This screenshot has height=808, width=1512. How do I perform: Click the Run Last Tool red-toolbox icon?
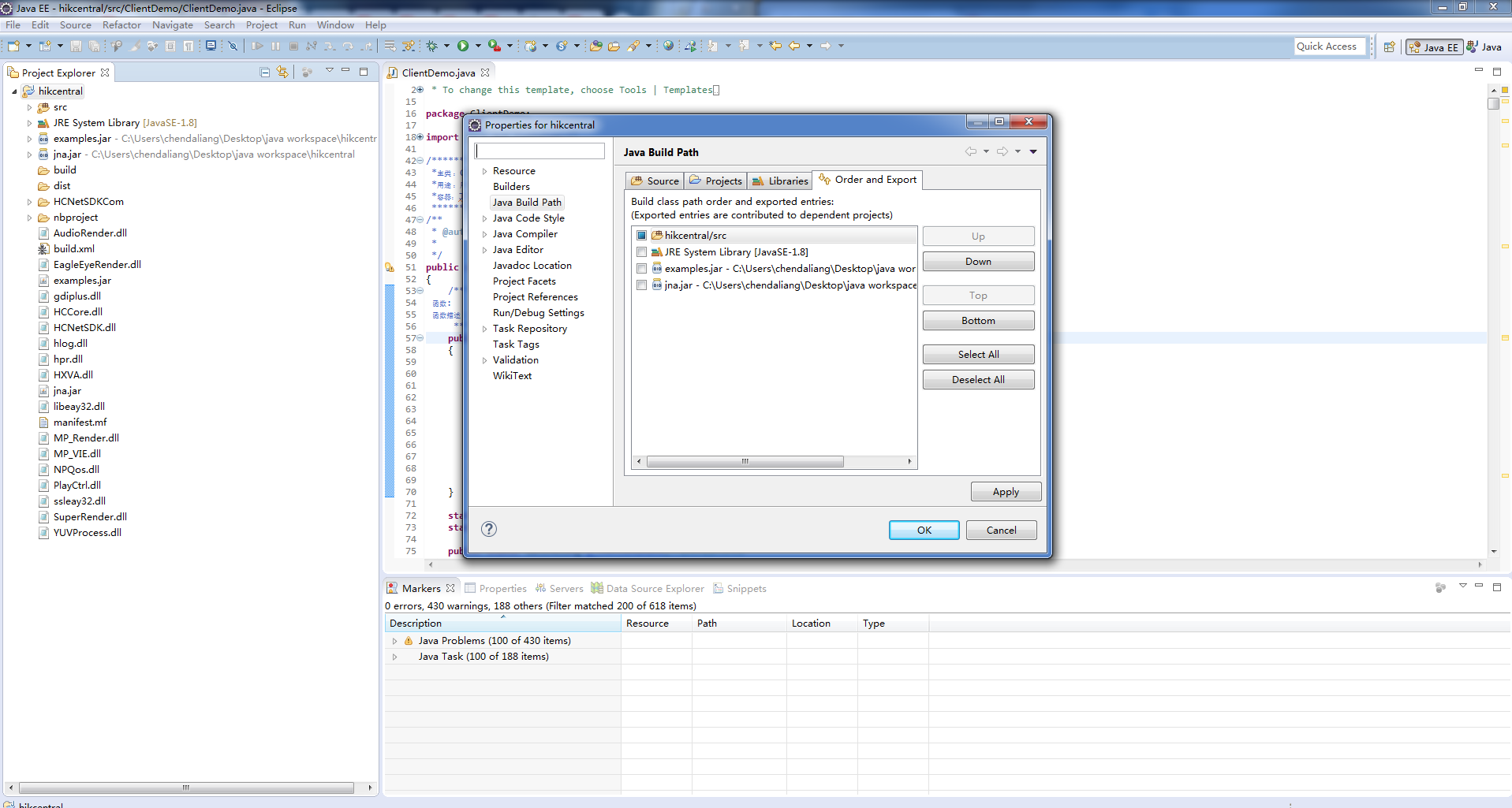(494, 46)
